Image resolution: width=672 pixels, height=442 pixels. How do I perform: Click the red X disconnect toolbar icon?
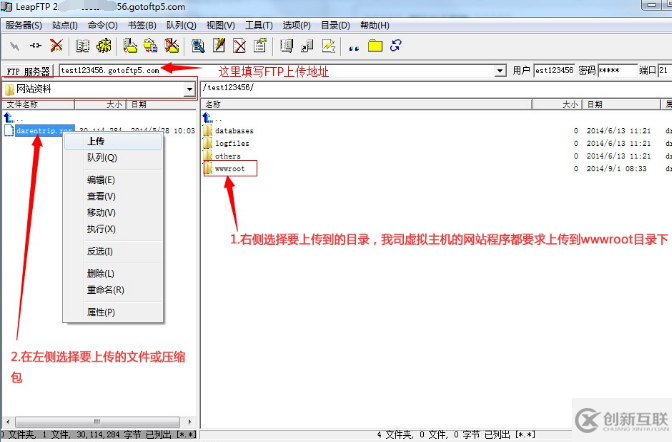56,46
